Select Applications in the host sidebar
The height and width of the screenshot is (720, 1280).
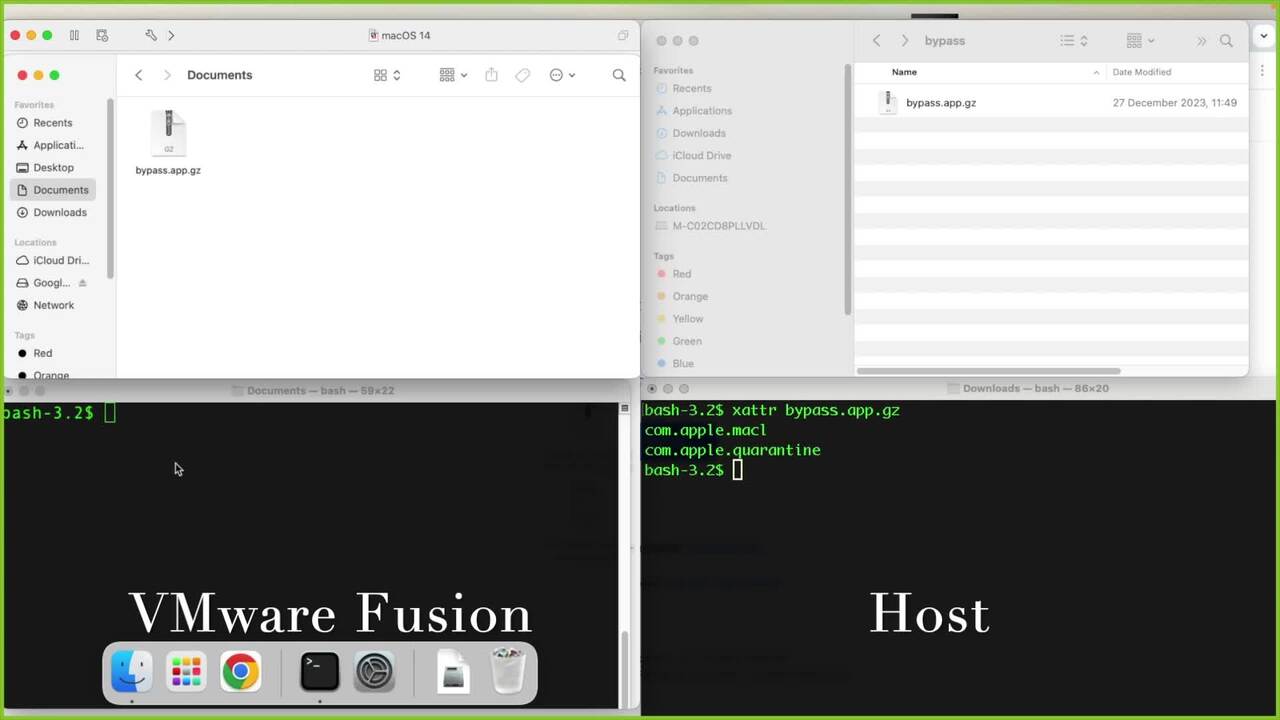[x=701, y=110]
